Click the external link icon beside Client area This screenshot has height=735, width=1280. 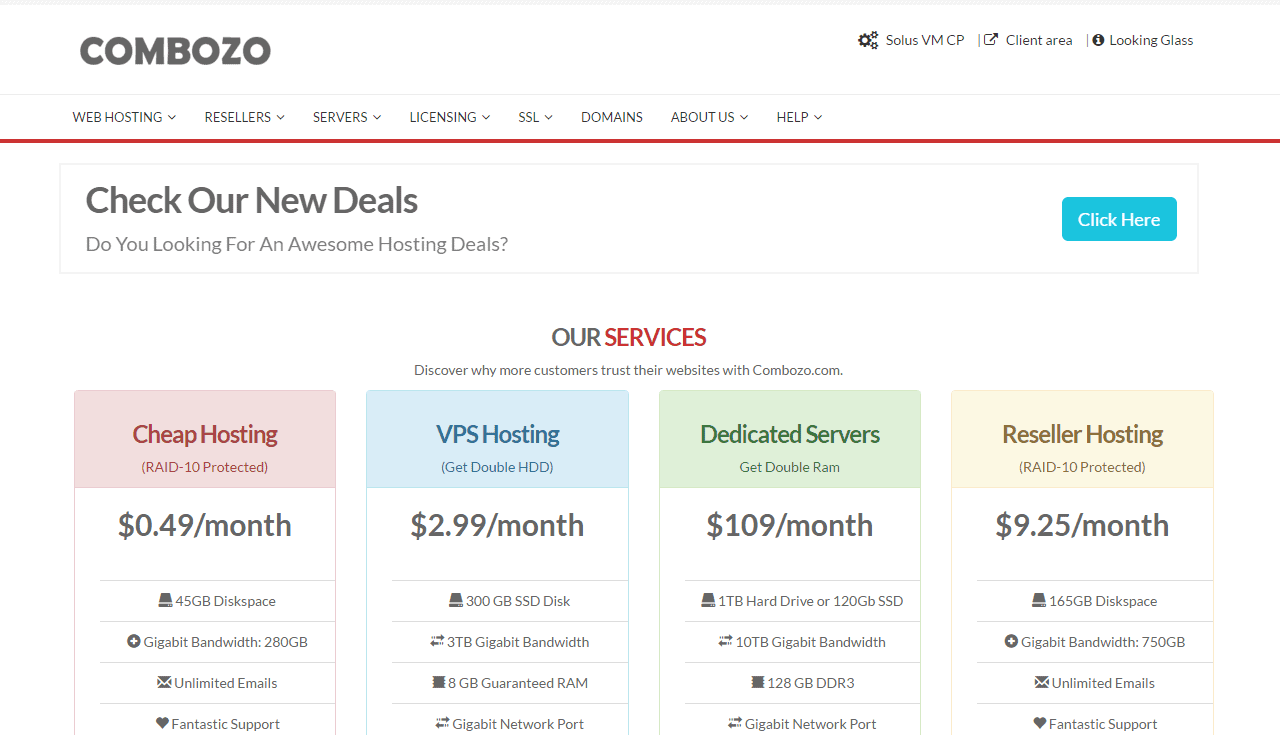[991, 40]
